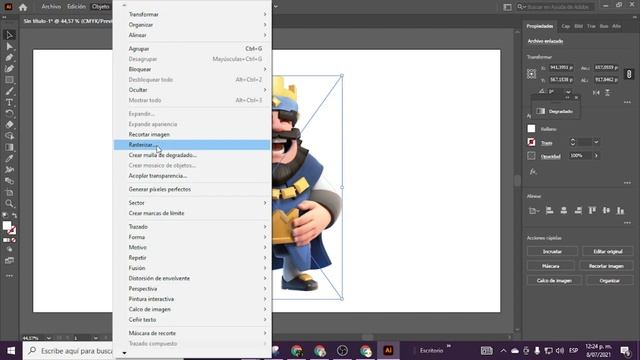Click the Windows search box
The image size is (640, 360).
coord(69,351)
